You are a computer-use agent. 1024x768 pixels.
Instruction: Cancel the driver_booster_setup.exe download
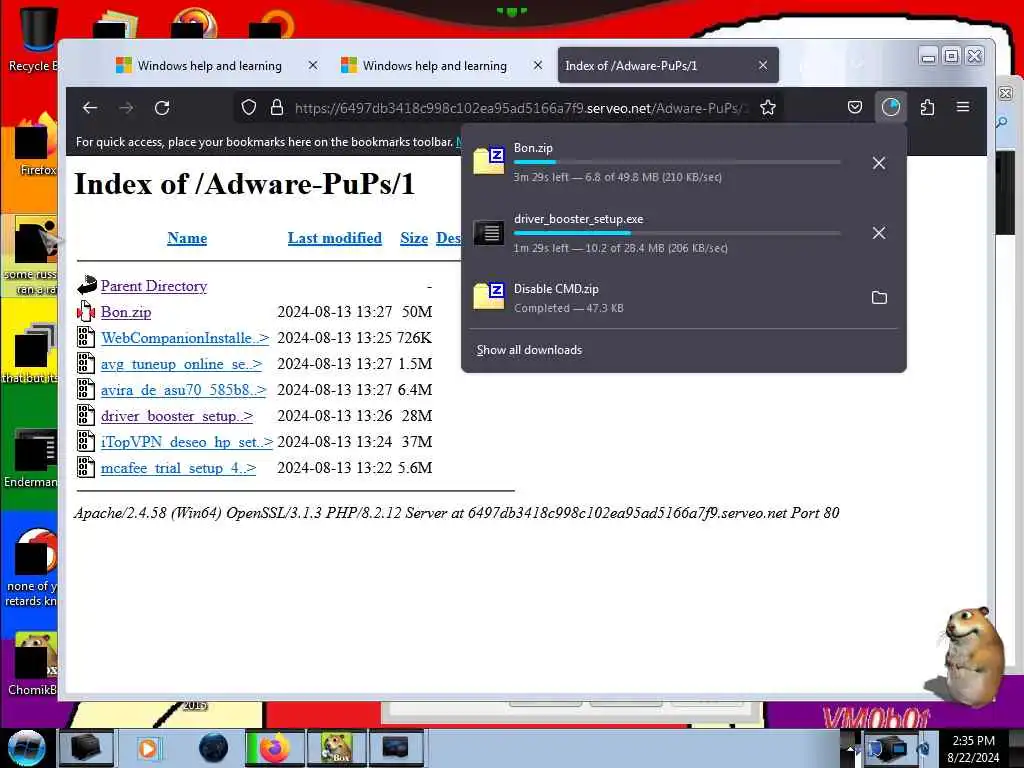(x=879, y=233)
